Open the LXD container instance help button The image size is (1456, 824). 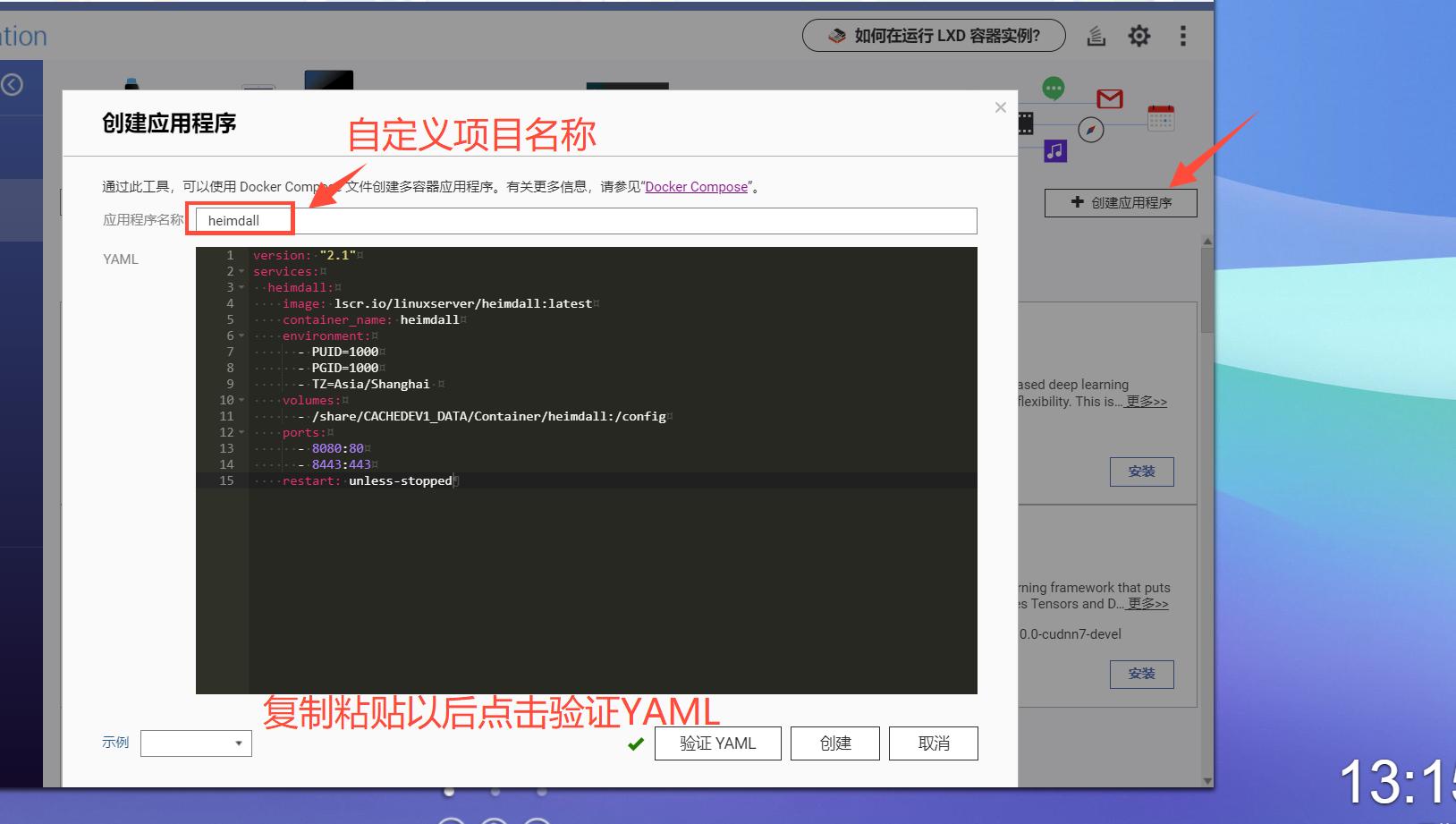pyautogui.click(x=933, y=35)
